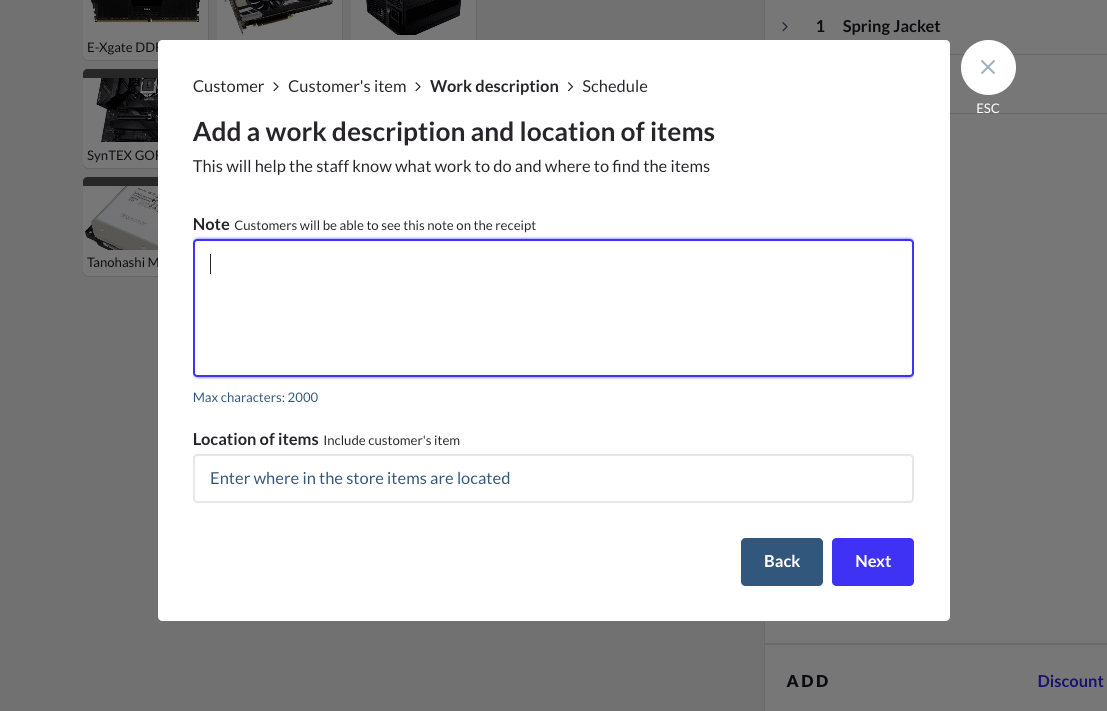Open the Discount link
The height and width of the screenshot is (711, 1107).
click(x=1070, y=681)
